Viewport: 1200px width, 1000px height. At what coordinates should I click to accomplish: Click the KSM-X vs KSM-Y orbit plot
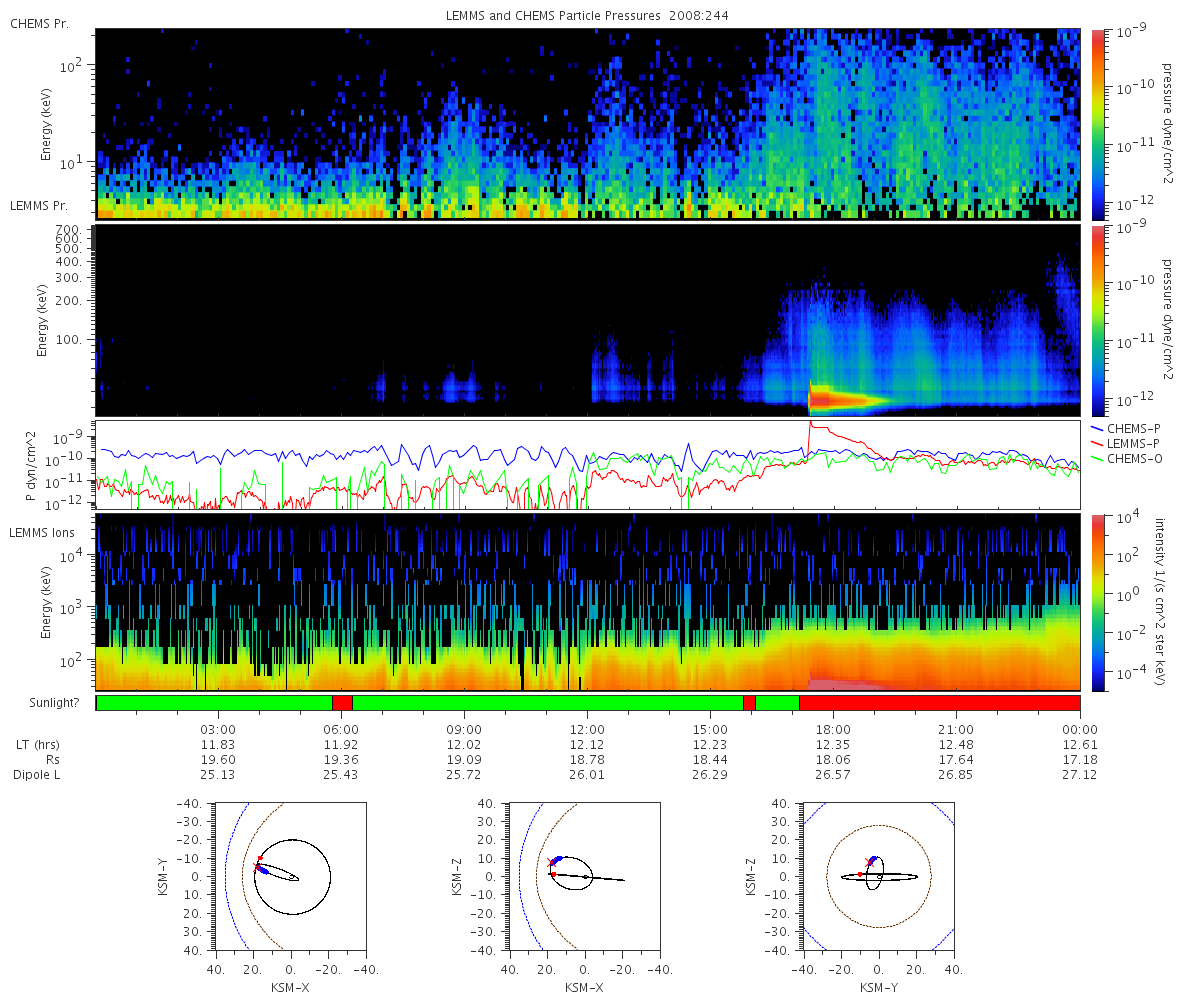[291, 875]
